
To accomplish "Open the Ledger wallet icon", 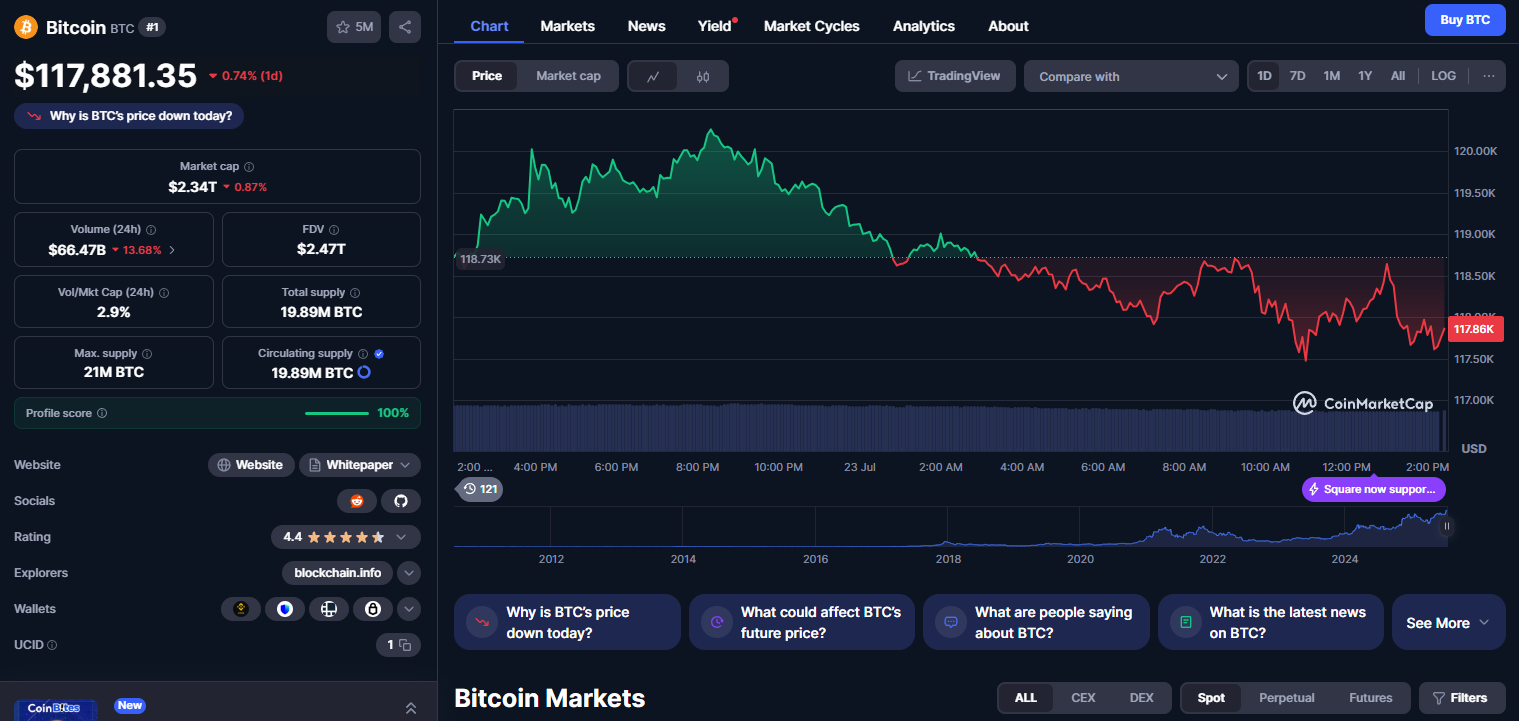I will tap(329, 609).
